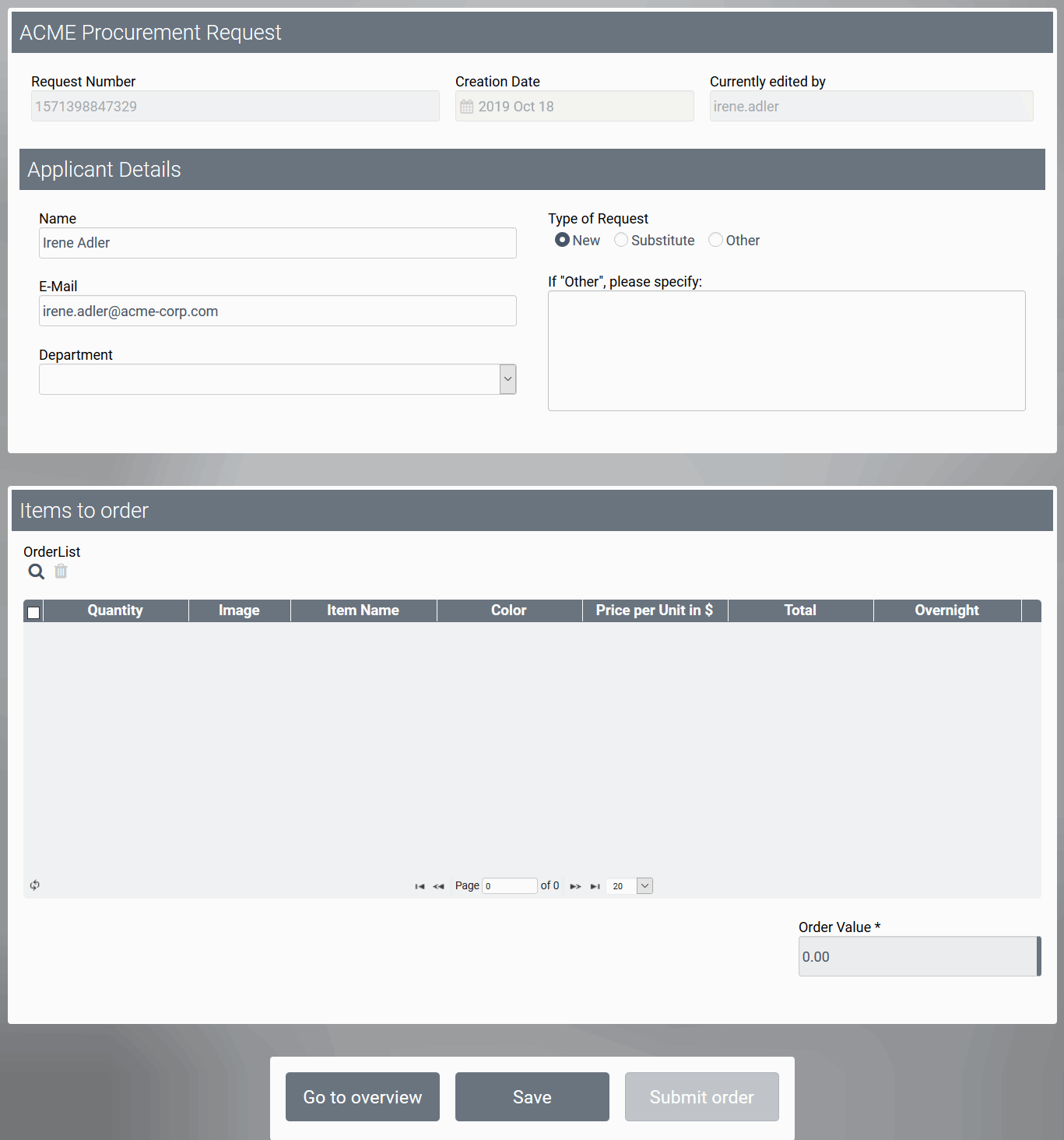This screenshot has width=1064, height=1140.
Task: Go to first page of order list
Action: tap(420, 886)
